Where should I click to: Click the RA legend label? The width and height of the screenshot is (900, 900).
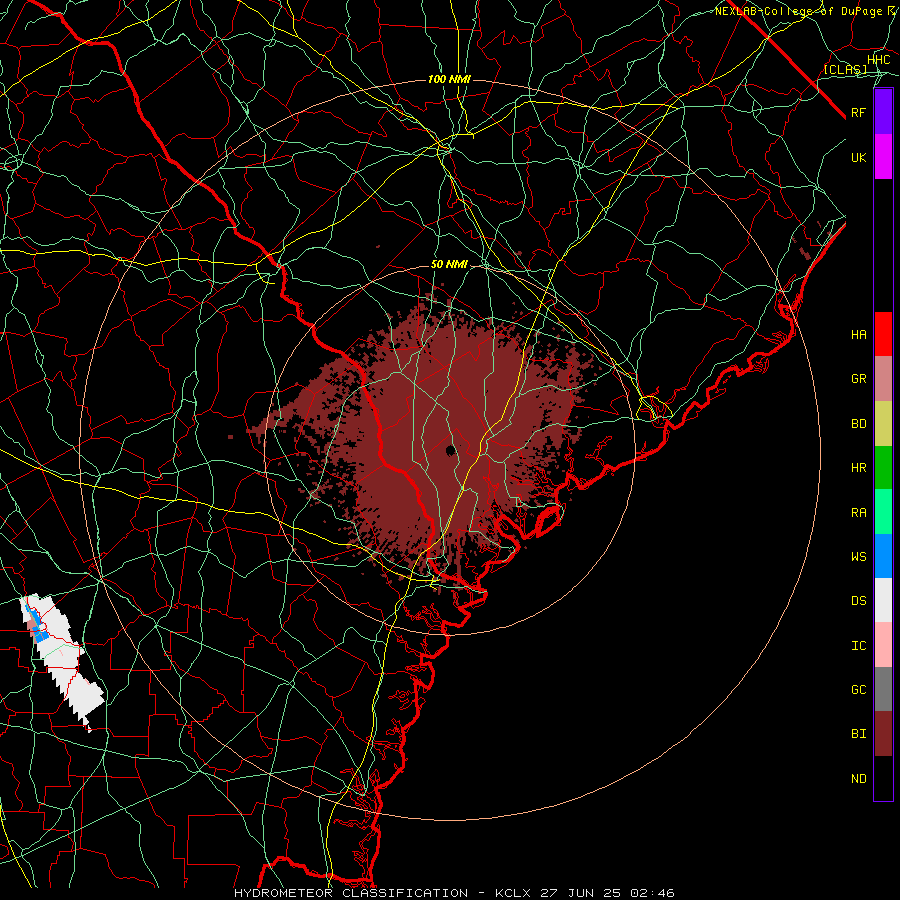(858, 512)
